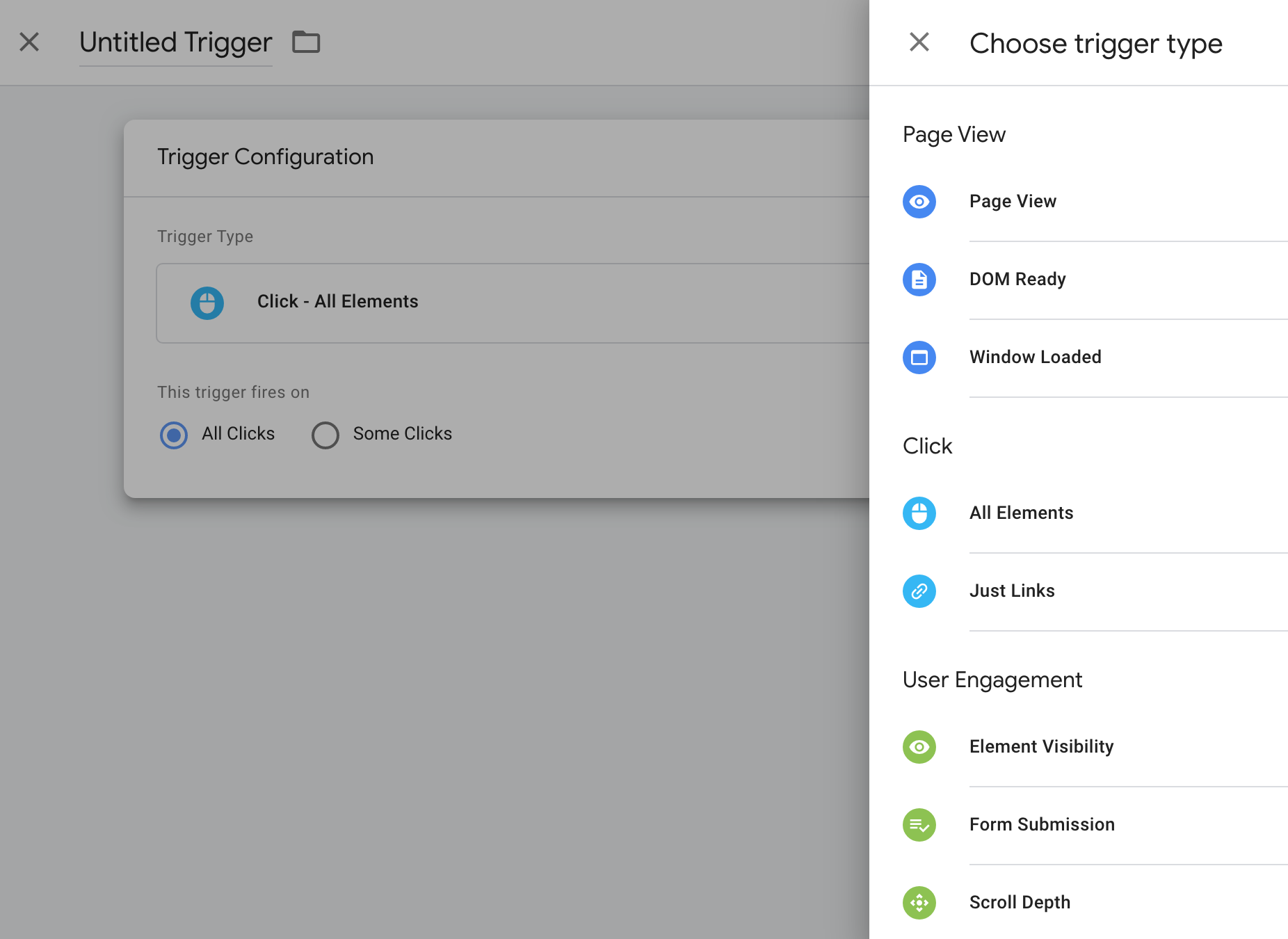The image size is (1288, 939).
Task: Open the folder icon beside Untitled Trigger
Action: tap(306, 42)
